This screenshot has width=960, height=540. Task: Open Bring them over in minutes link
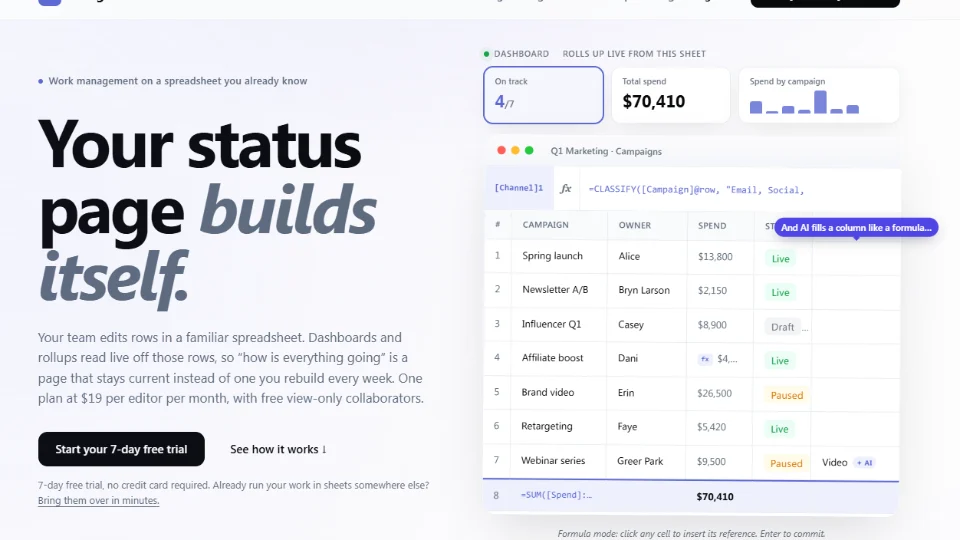click(99, 500)
